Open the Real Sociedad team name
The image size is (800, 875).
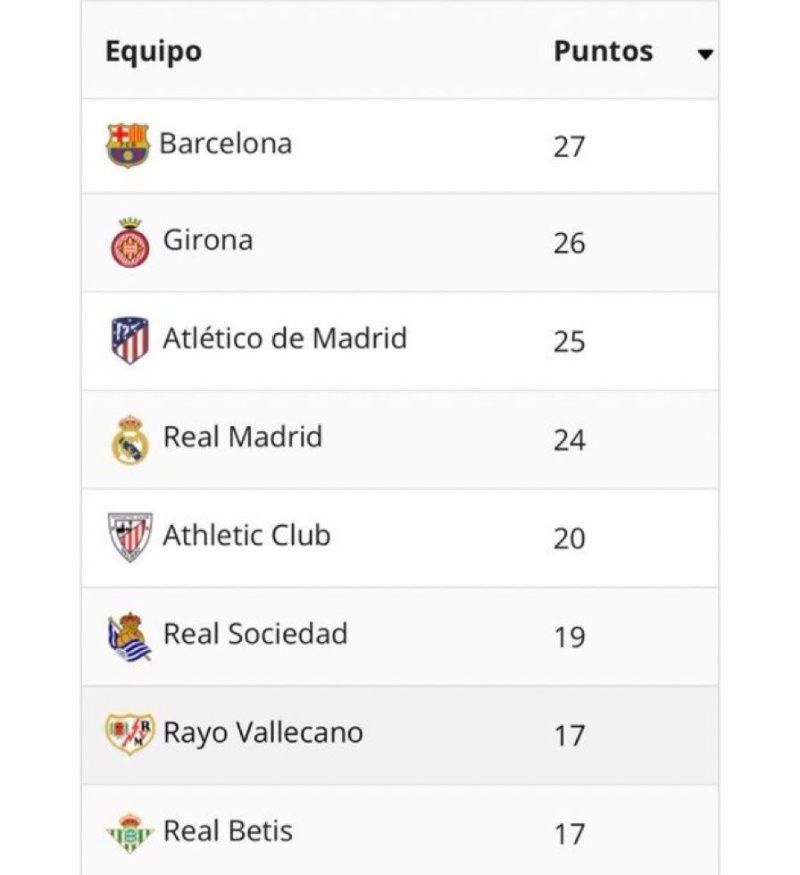[256, 633]
